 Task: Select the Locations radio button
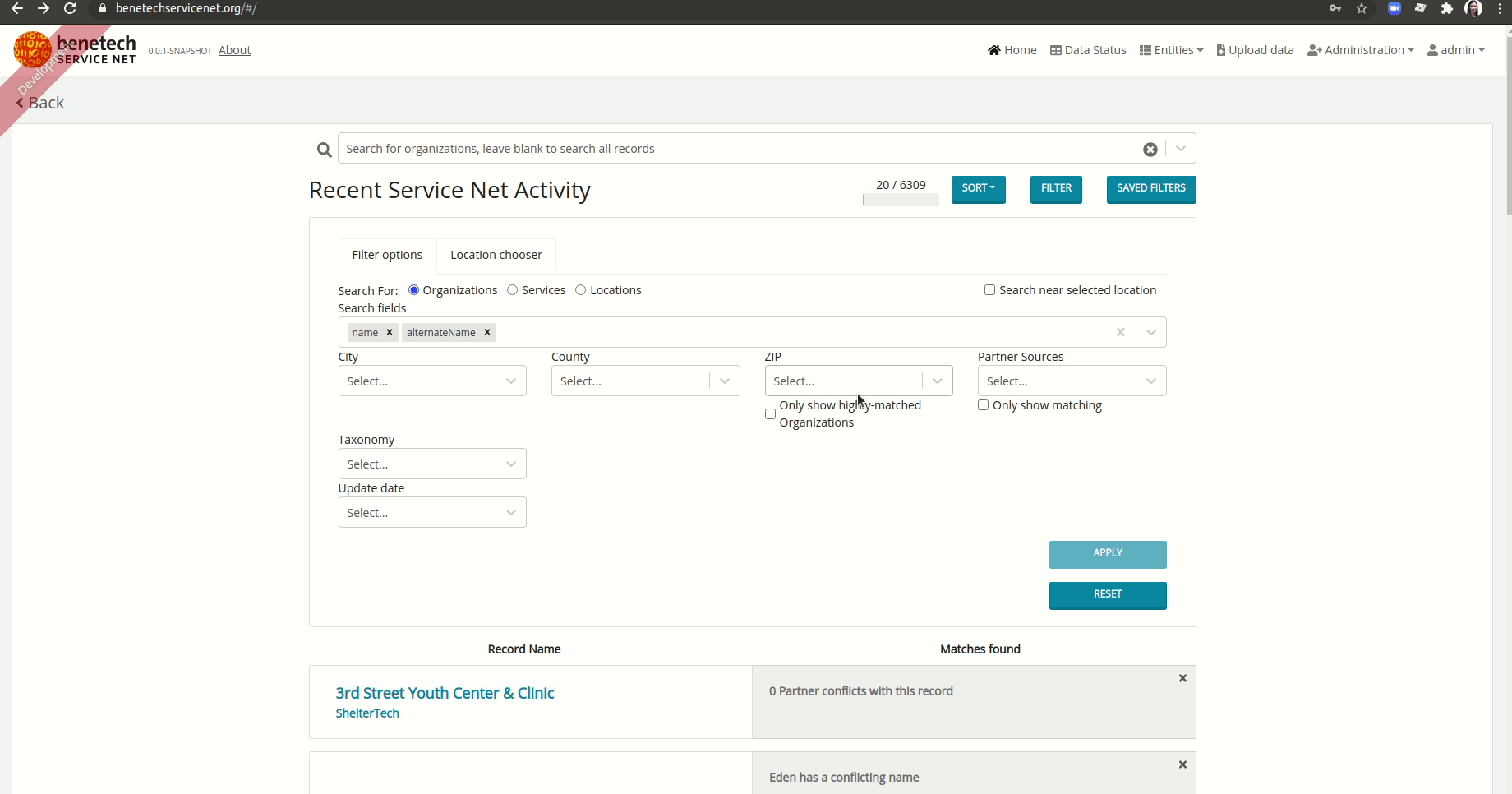pyautogui.click(x=580, y=290)
